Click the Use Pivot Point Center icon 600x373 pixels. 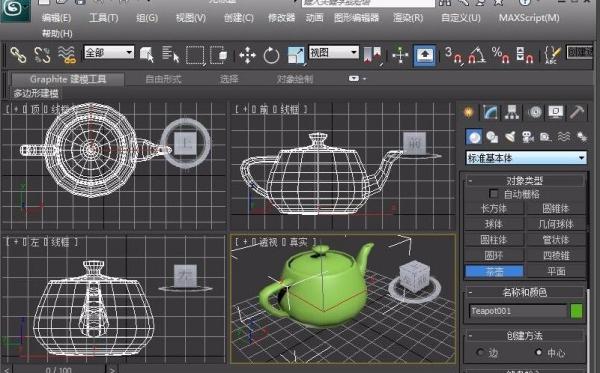373,55
